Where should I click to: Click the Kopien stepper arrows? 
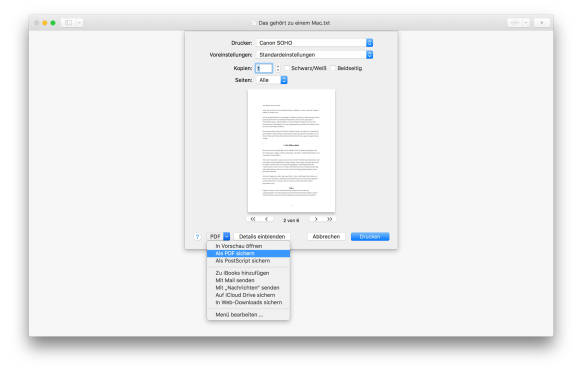(278, 68)
